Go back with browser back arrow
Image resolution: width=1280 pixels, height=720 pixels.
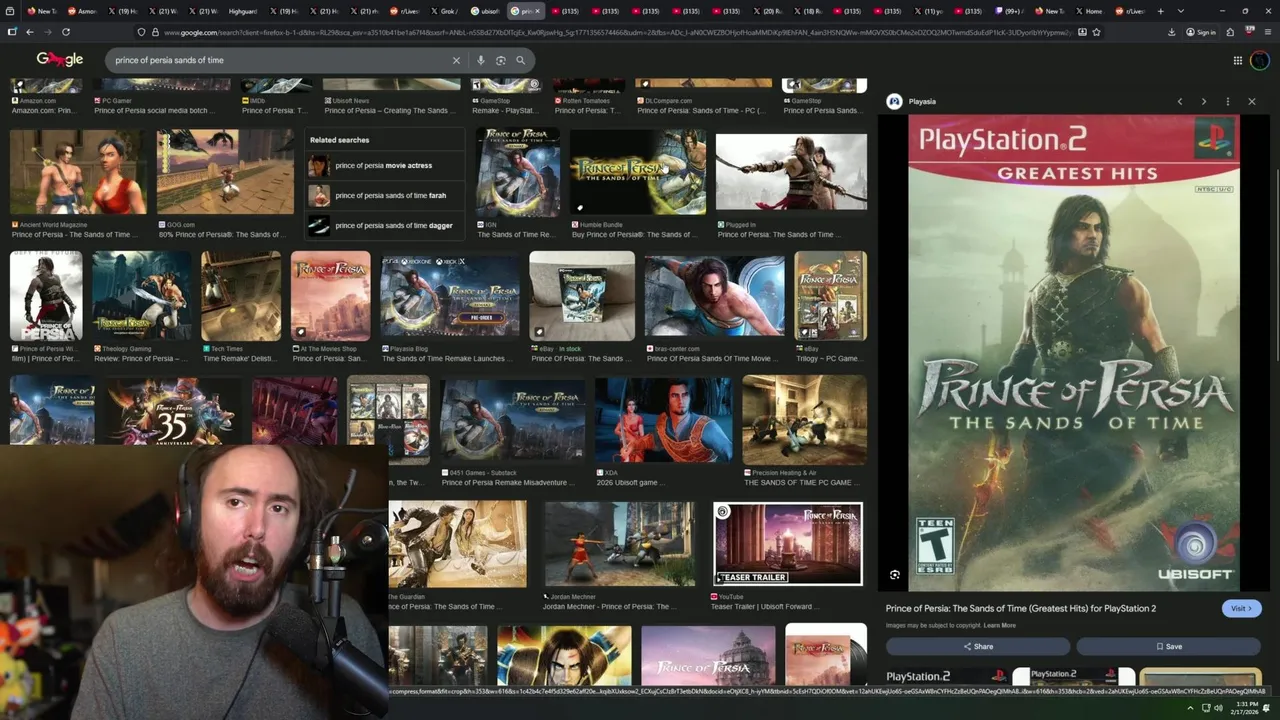click(29, 32)
